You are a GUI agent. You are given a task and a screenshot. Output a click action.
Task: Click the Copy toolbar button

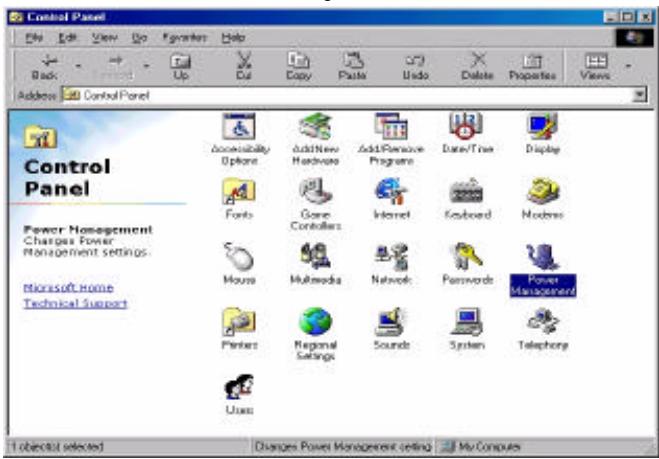point(298,67)
